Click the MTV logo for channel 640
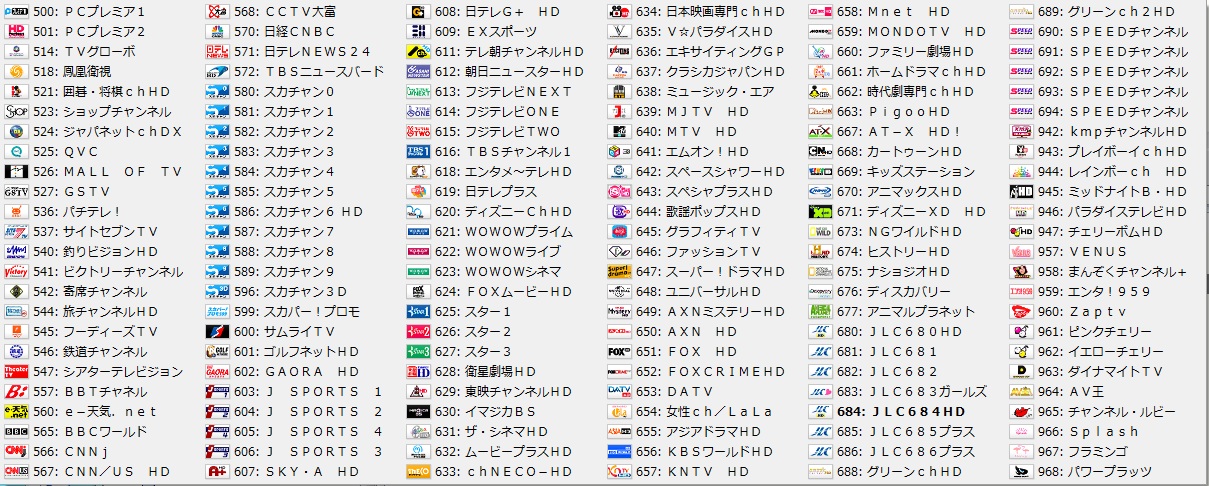 point(620,131)
